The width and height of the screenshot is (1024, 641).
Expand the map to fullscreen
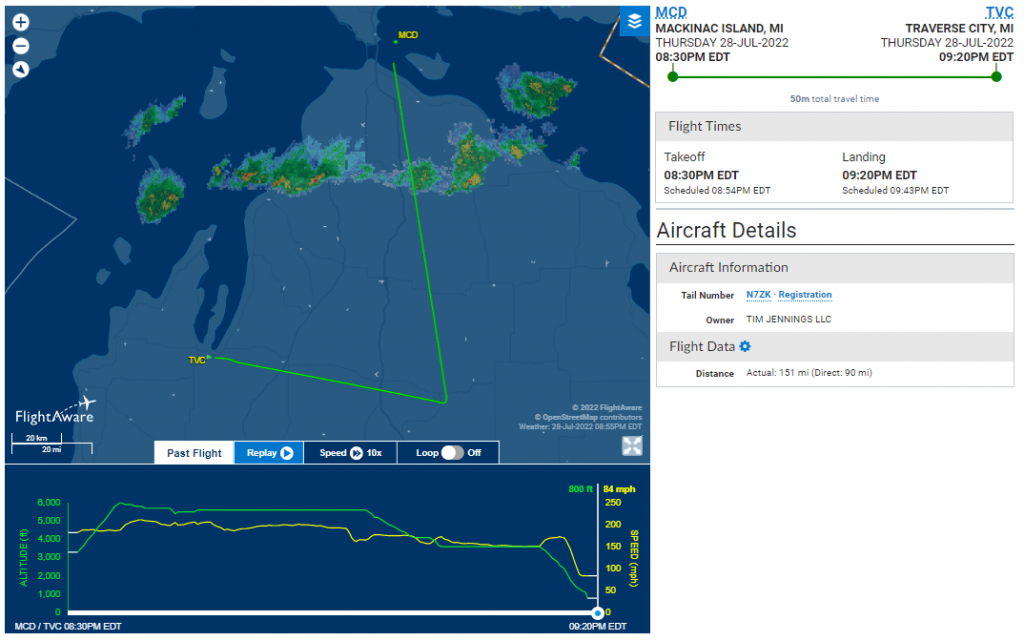(632, 446)
